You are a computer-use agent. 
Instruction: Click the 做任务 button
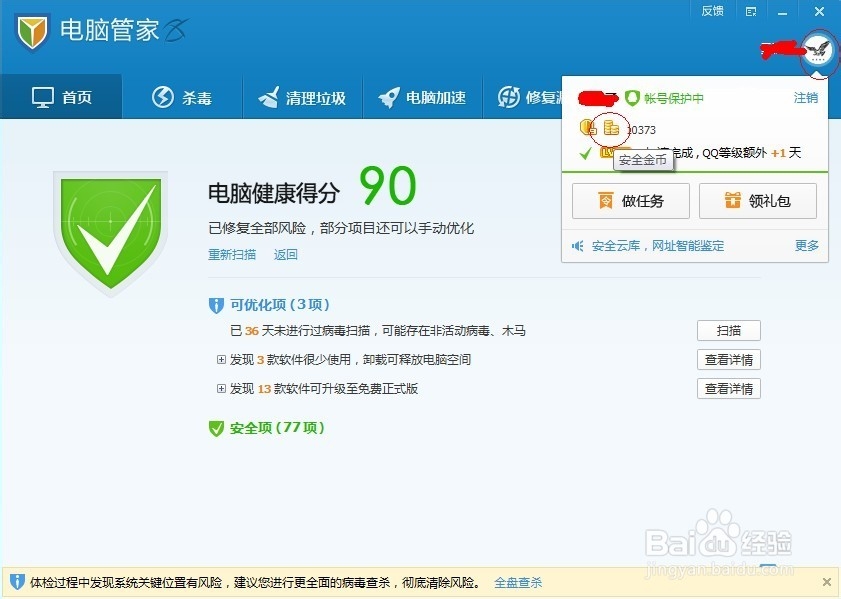point(631,201)
